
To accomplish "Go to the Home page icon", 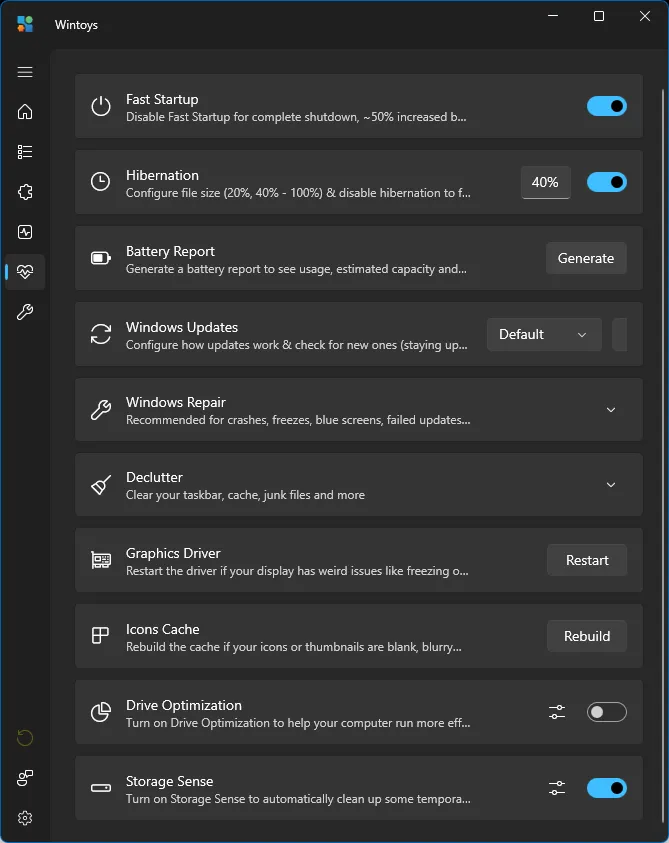I will [25, 112].
